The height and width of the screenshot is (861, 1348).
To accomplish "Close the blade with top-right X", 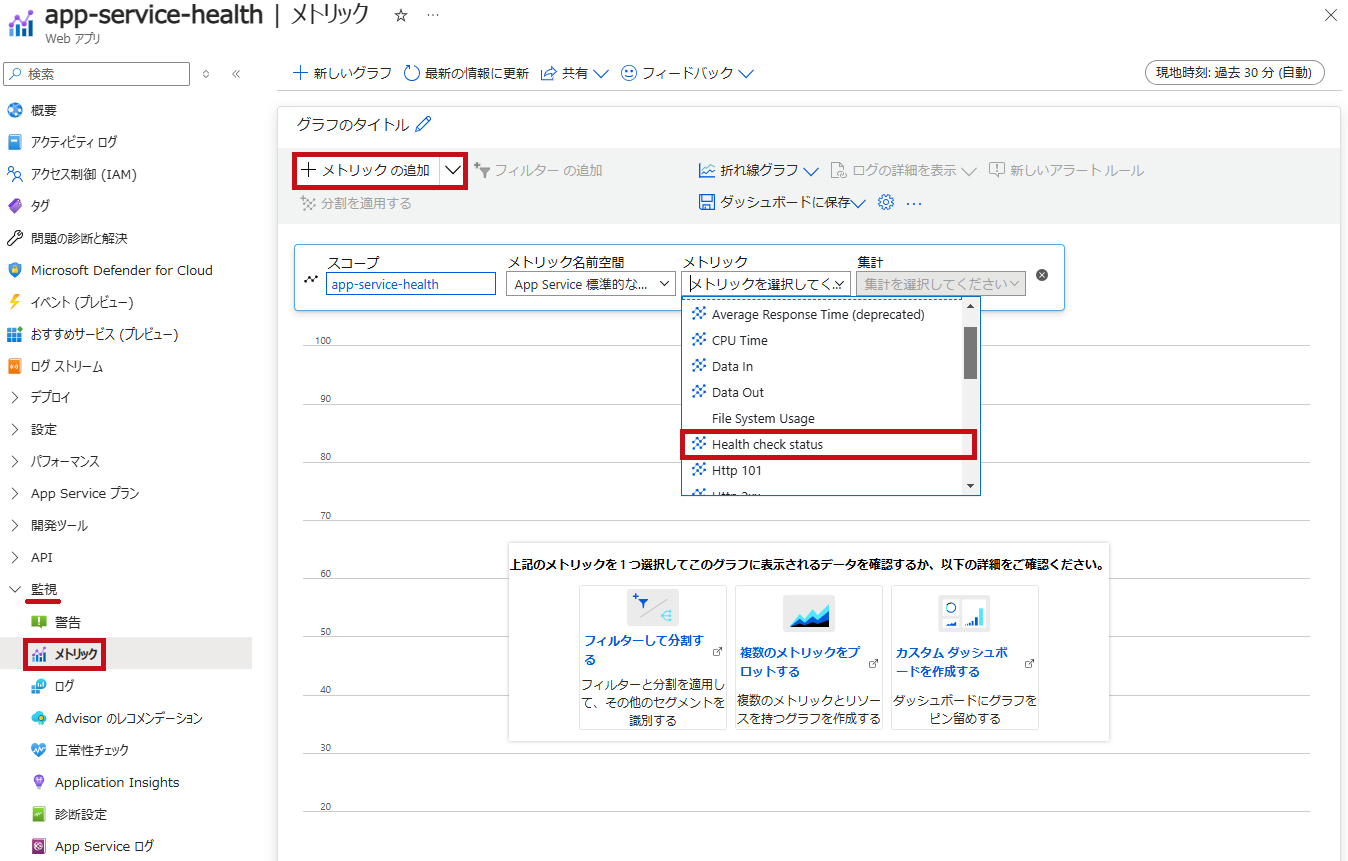I will 1329,15.
